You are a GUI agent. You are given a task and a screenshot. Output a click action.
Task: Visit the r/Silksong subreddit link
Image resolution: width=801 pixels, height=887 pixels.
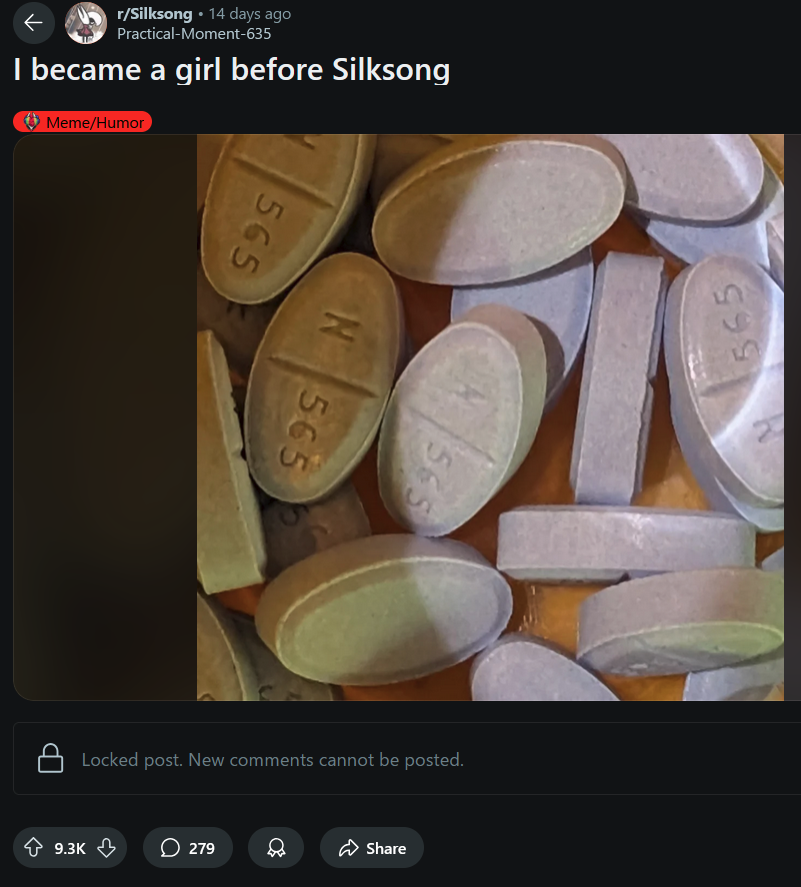(x=154, y=14)
